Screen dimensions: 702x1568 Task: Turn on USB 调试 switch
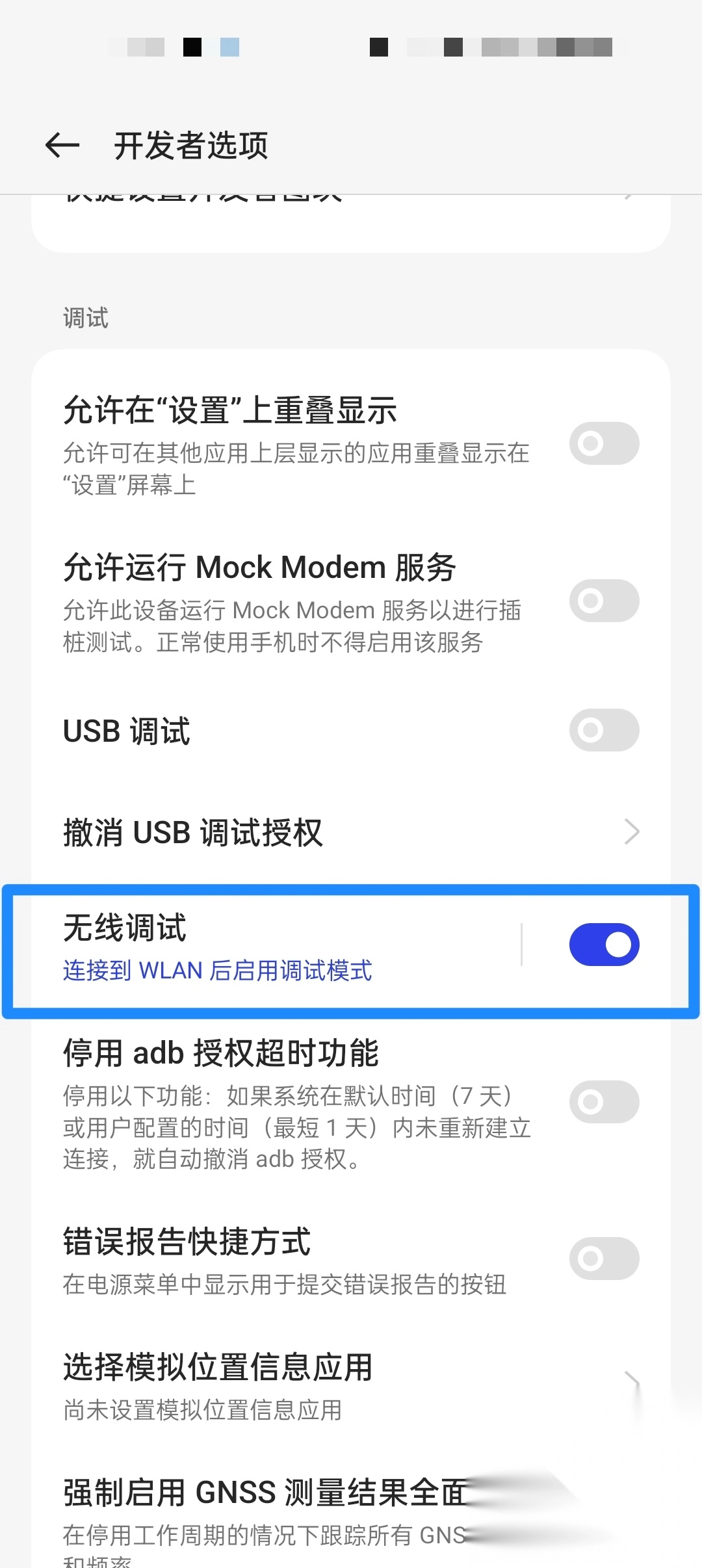click(604, 730)
